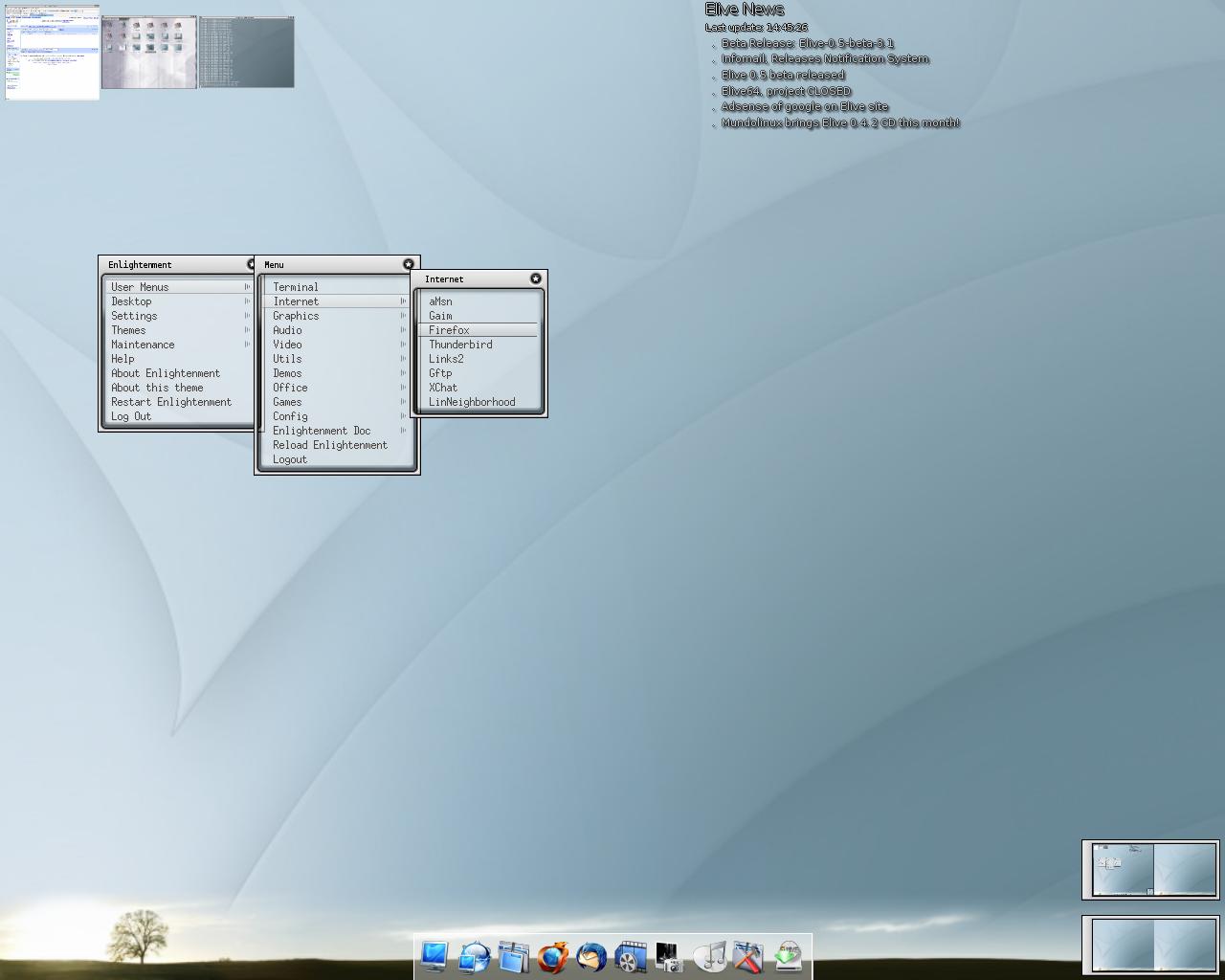Restore the icon grid window thumbnail
Viewport: 1225px width, 980px height.
[x=149, y=52]
